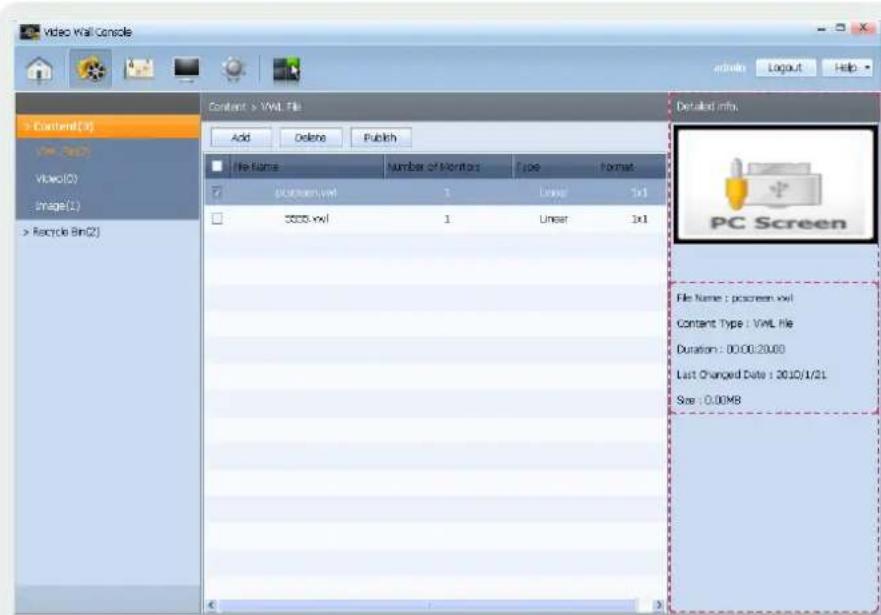Image resolution: width=881 pixels, height=615 pixels.
Task: Click the 1x1 format cell in second row
Action: tap(639, 219)
